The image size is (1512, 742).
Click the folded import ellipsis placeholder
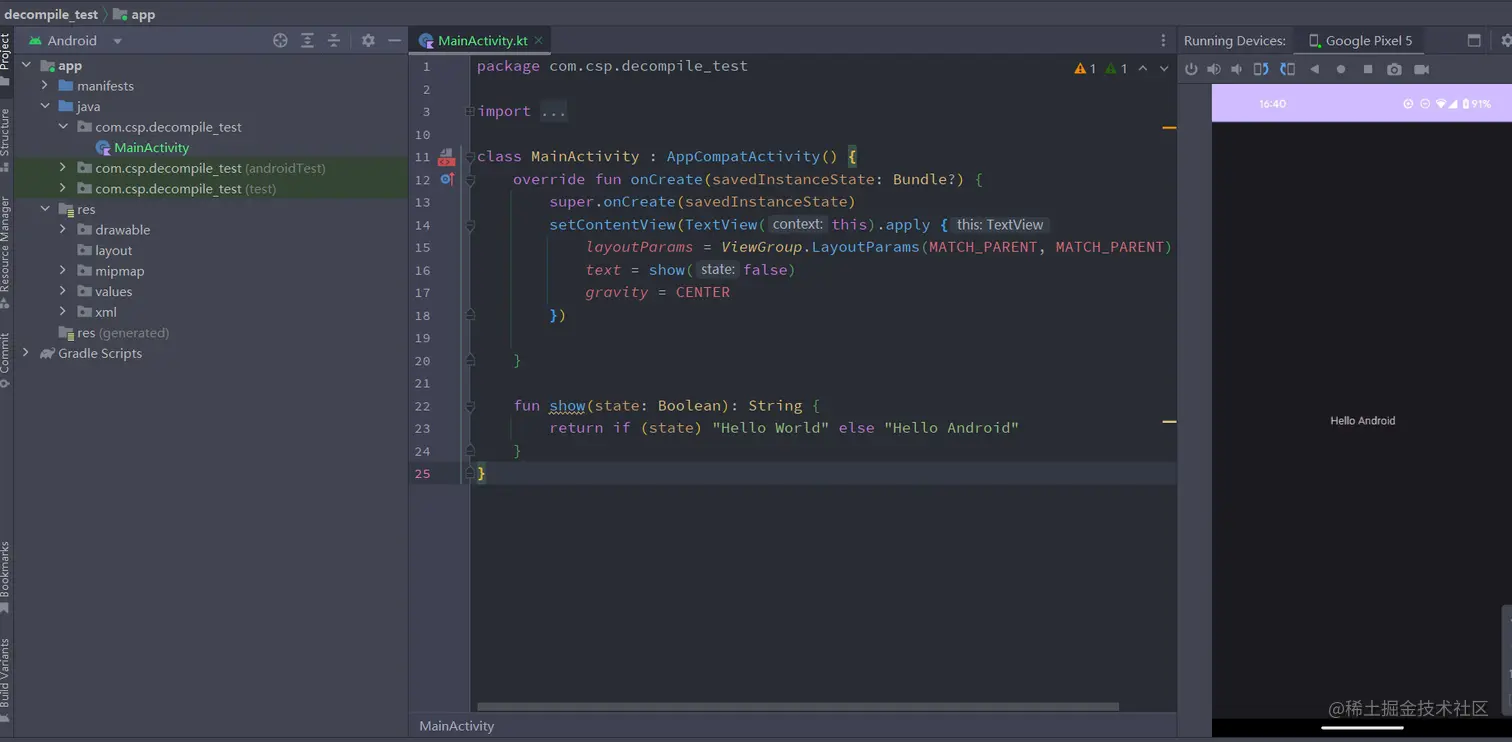click(553, 111)
